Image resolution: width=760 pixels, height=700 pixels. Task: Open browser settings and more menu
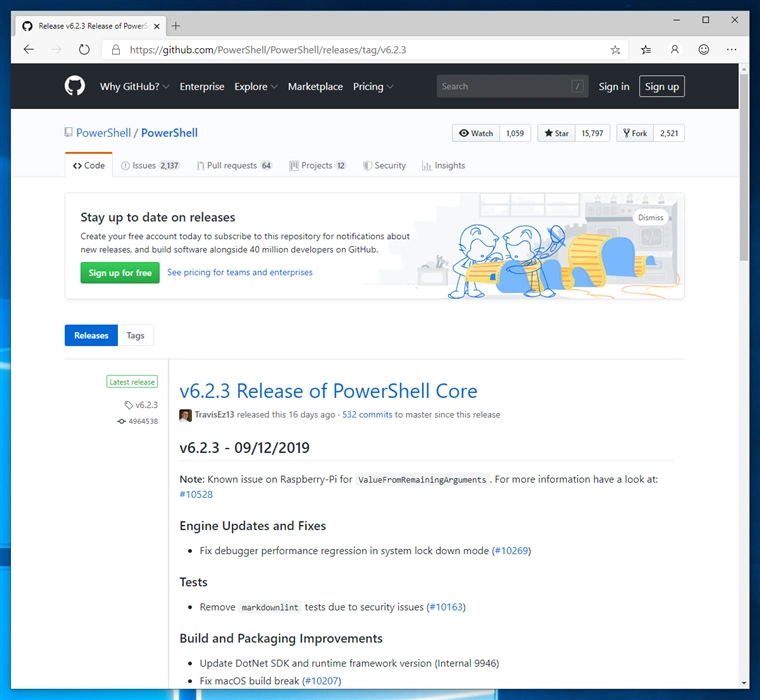click(732, 49)
